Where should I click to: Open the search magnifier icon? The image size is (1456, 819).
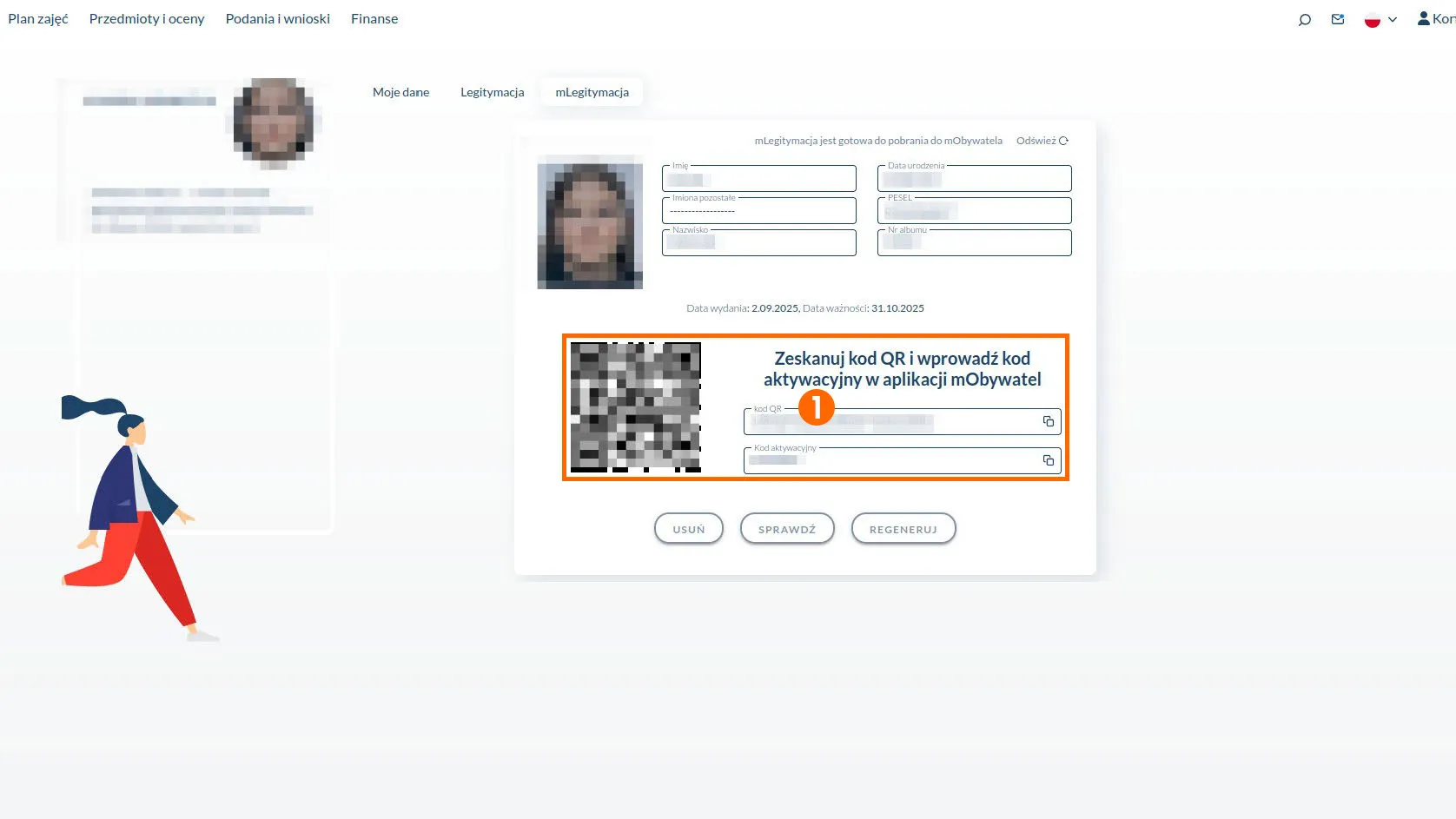click(1304, 19)
